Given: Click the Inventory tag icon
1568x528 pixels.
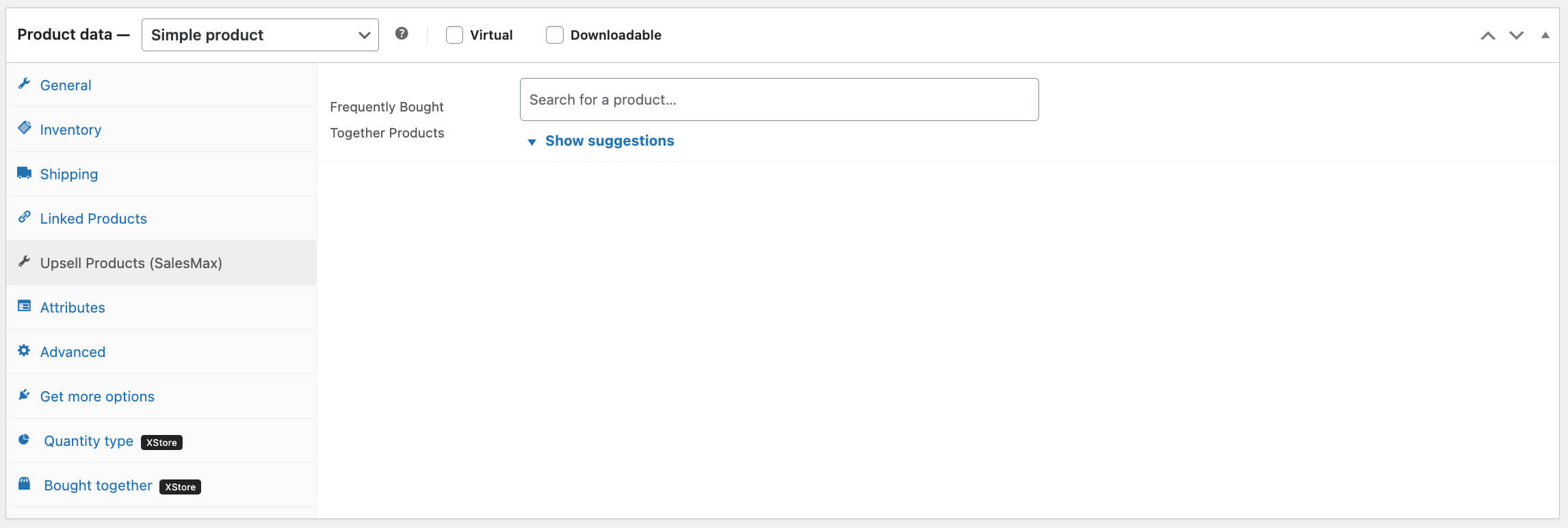Looking at the screenshot, I should click(x=25, y=128).
